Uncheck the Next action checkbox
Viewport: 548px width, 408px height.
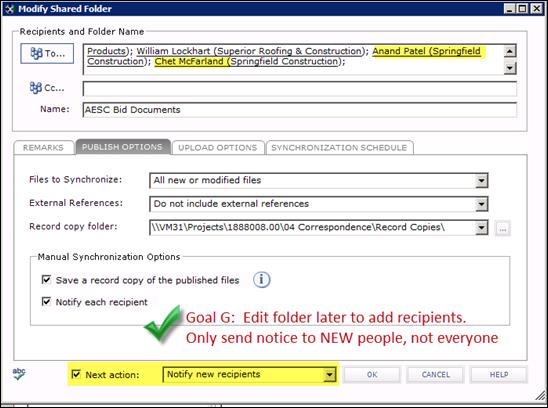[x=76, y=374]
